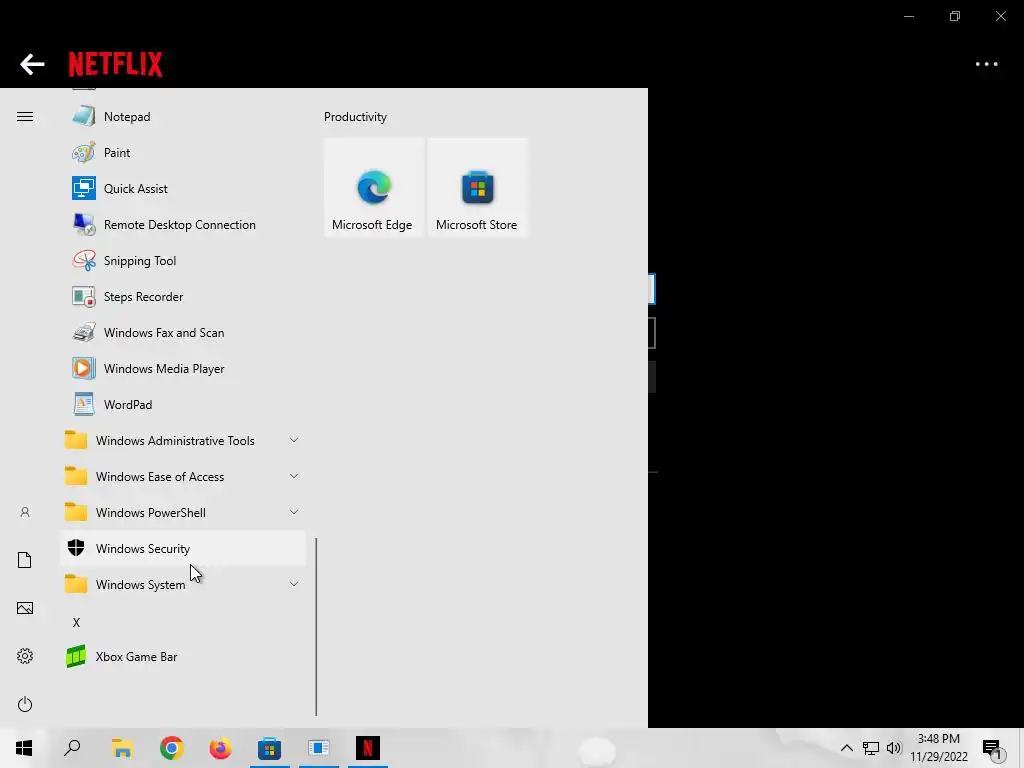Launch the Snipping Tool

(183, 261)
